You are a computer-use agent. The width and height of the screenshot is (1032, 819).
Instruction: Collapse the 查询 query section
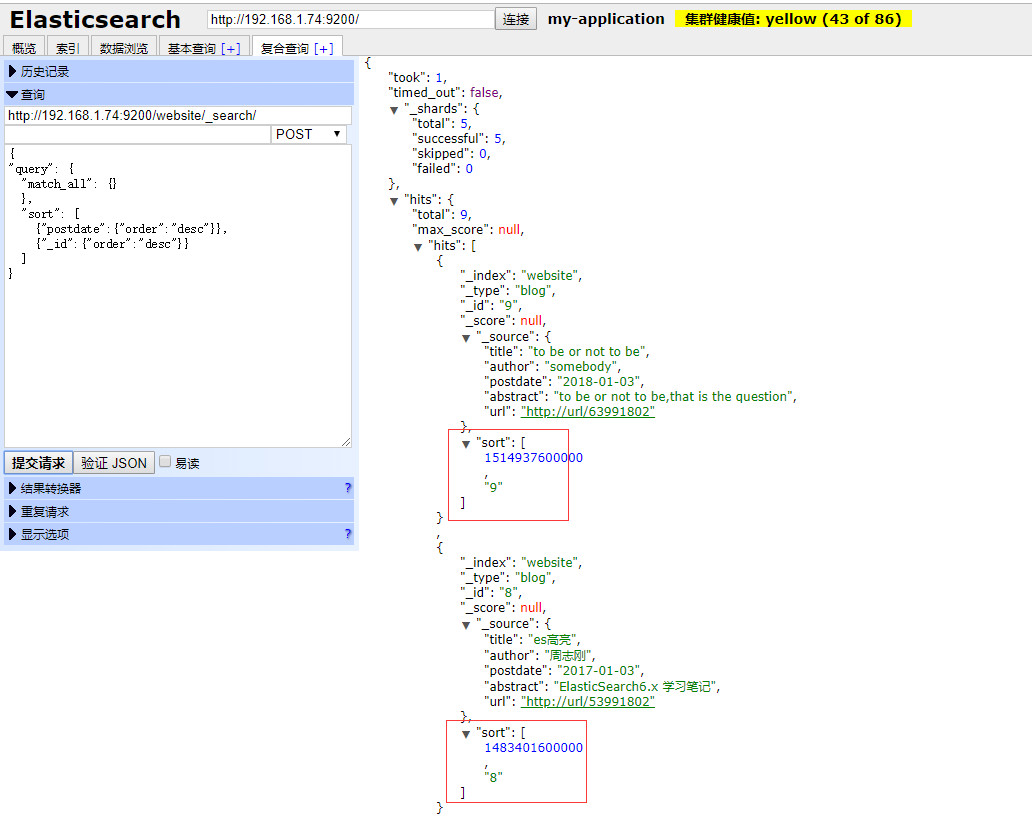click(179, 94)
